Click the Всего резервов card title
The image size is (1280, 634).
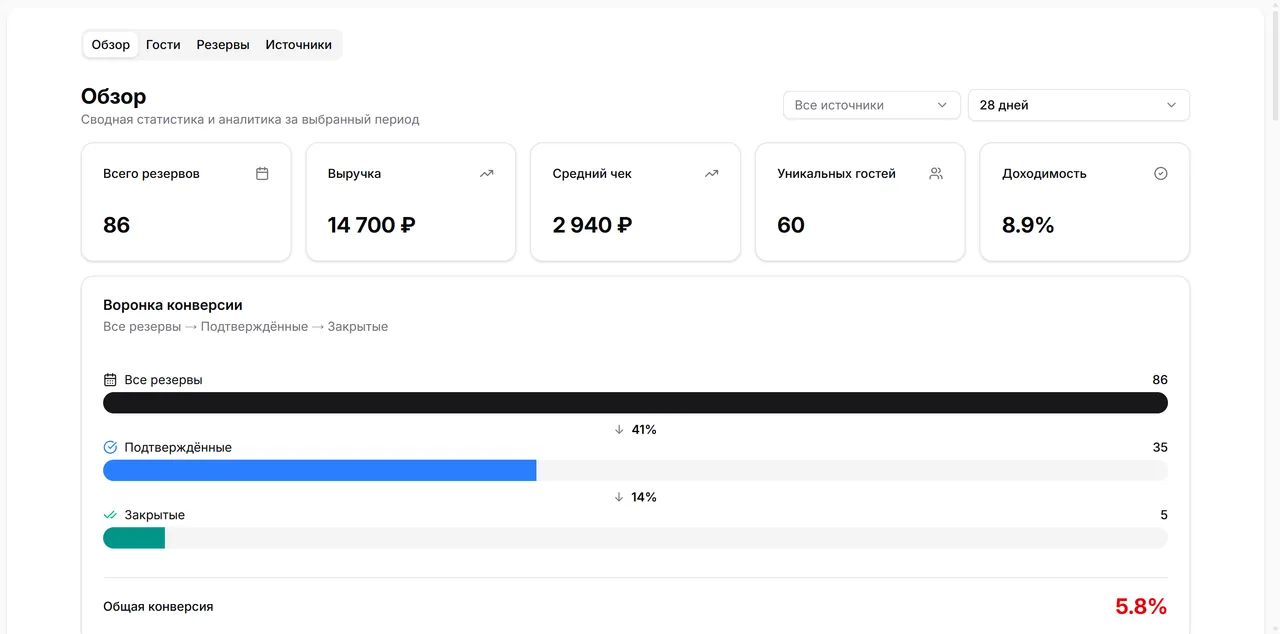(151, 173)
